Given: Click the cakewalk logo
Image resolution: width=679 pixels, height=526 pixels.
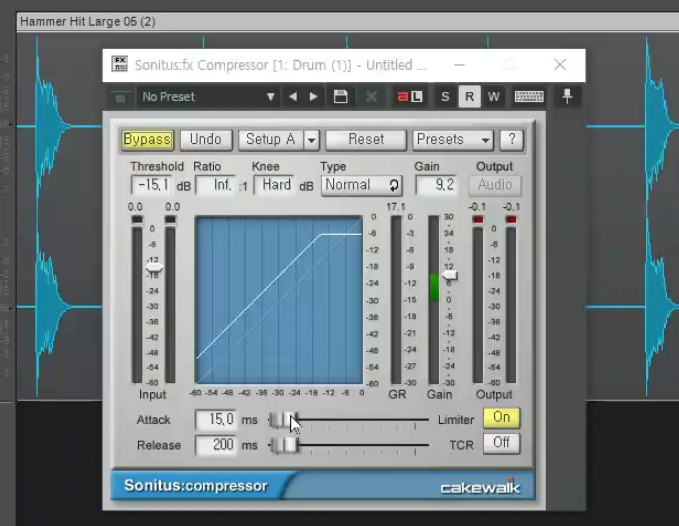Looking at the screenshot, I should (x=480, y=487).
